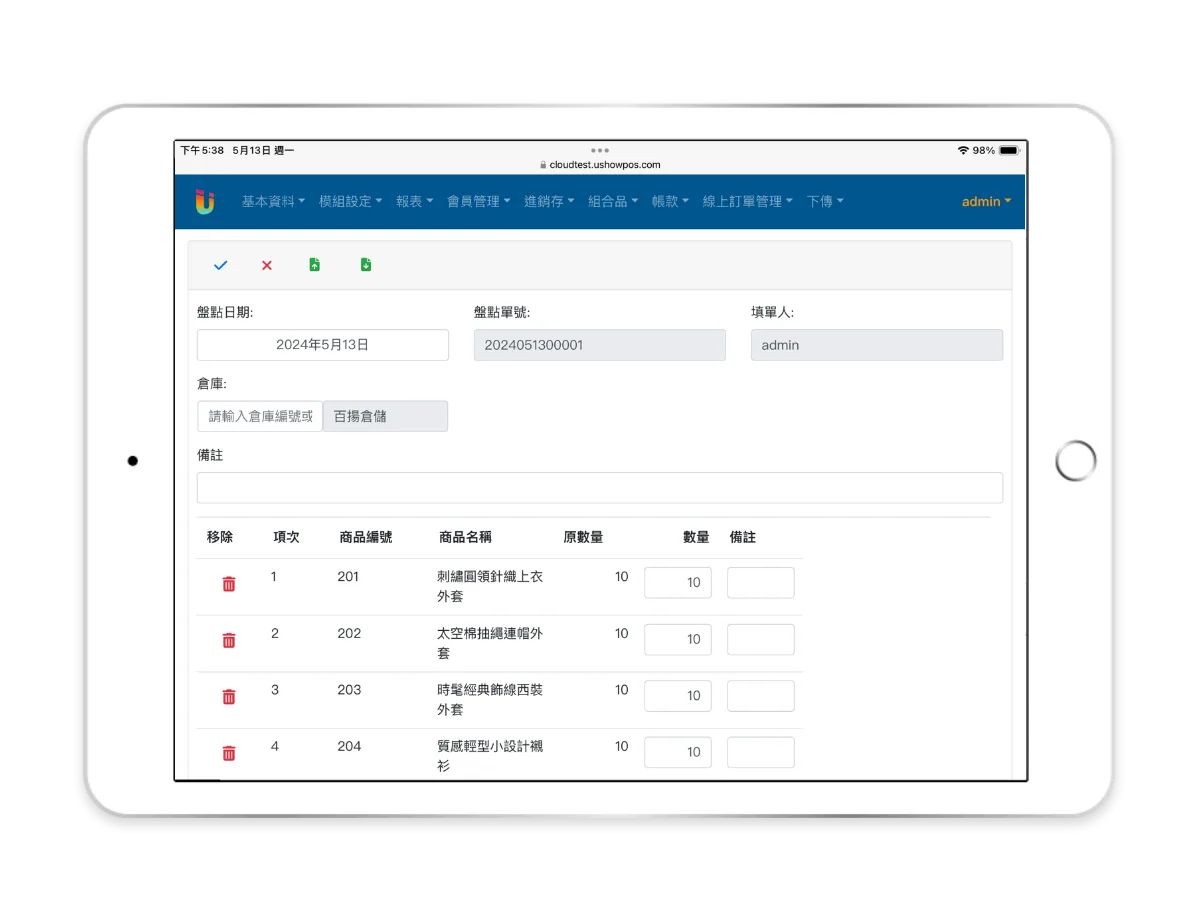Open the 會員管理 menu
1200x920 pixels.
click(x=478, y=201)
